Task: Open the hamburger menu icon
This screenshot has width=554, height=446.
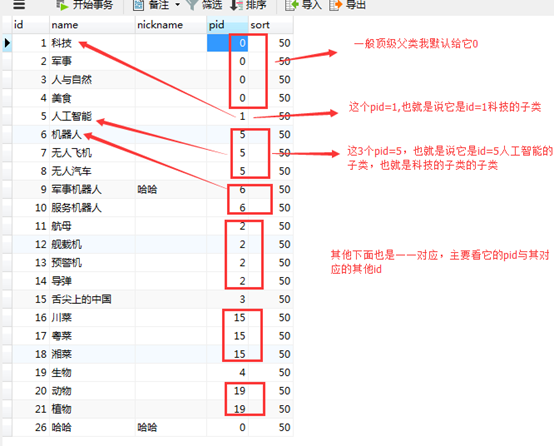Action: 19,5
